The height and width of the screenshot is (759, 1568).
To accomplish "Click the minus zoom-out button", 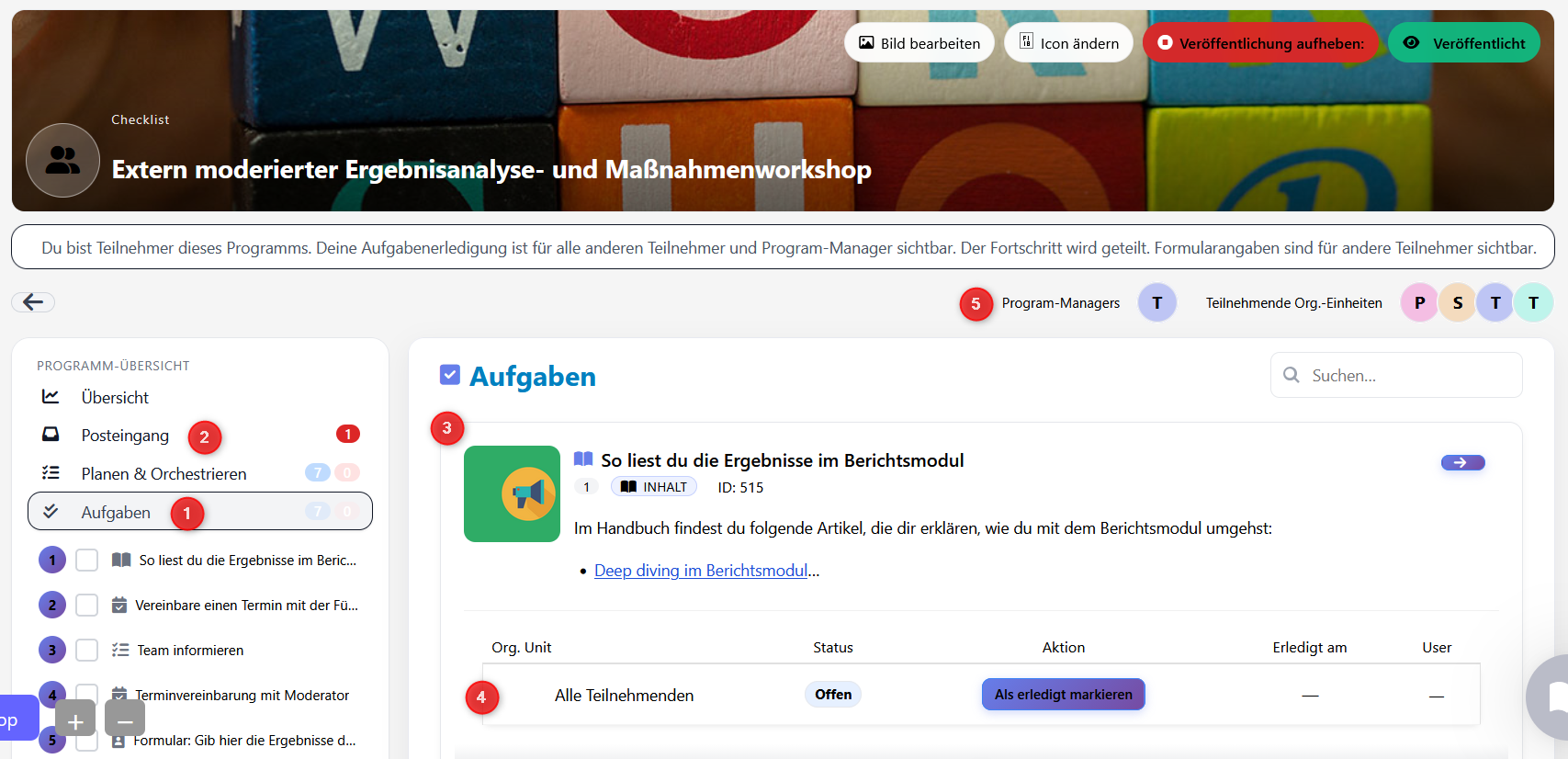I will pos(125,721).
